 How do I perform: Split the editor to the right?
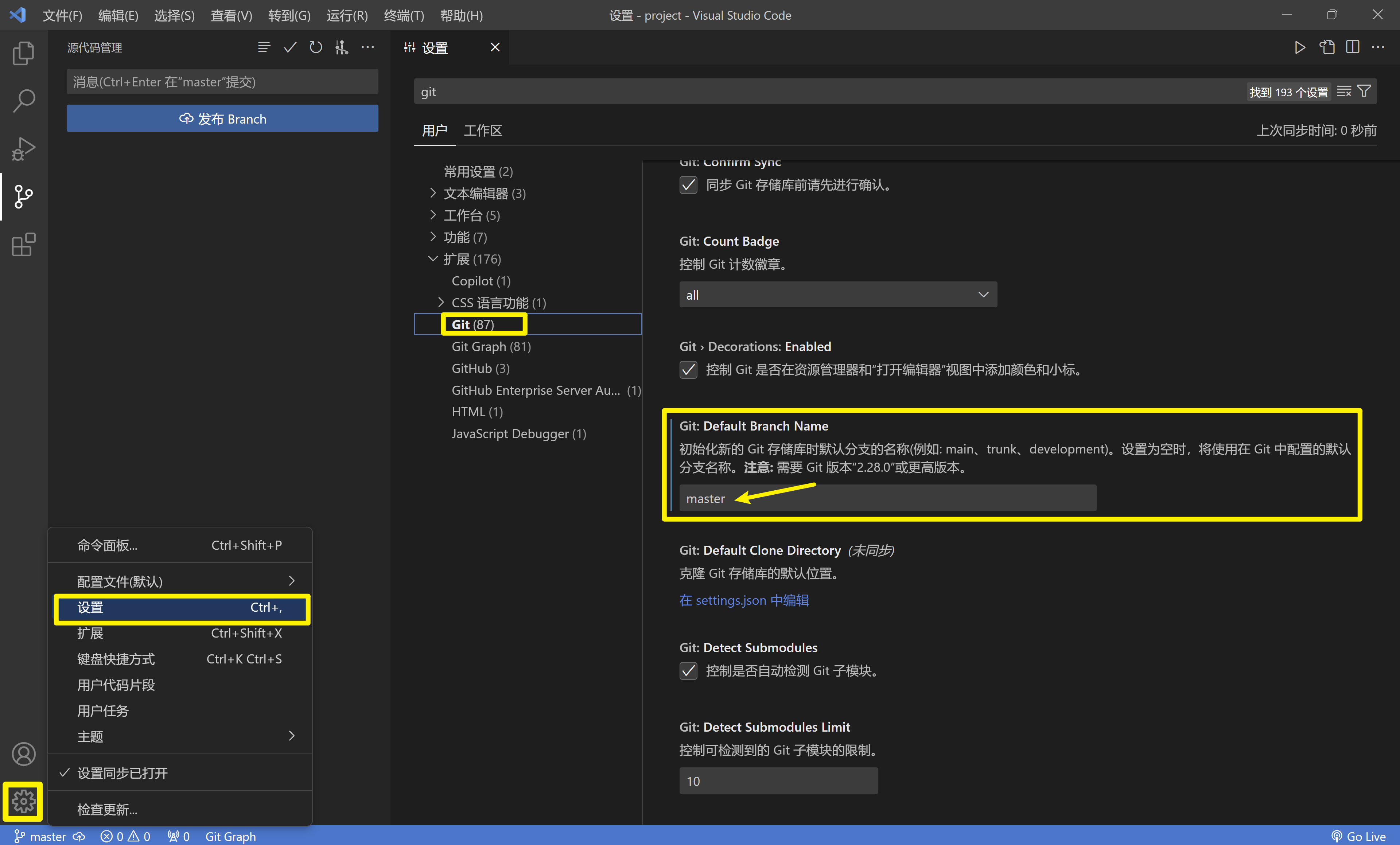click(x=1352, y=47)
